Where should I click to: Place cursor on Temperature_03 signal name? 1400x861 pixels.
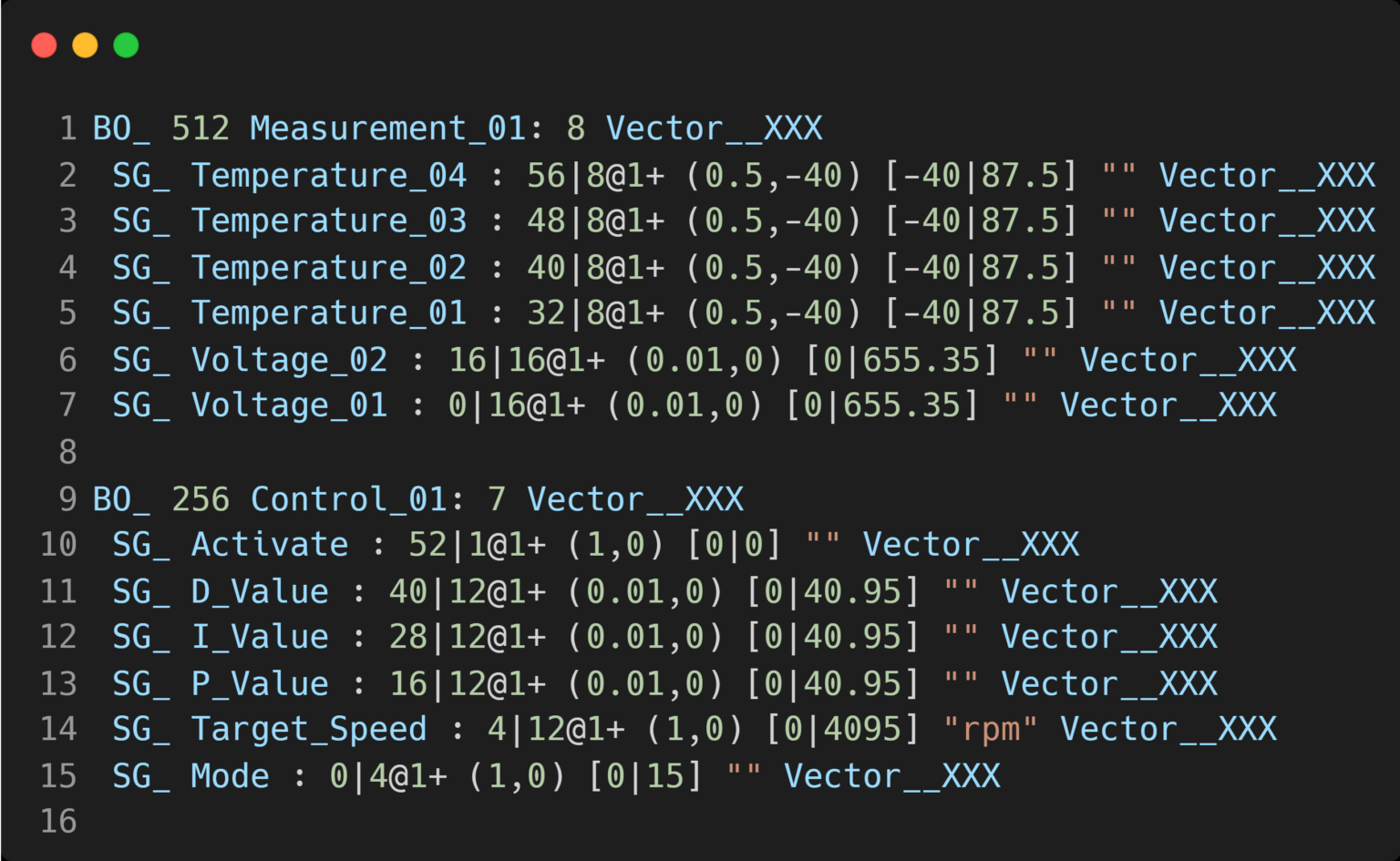(328, 220)
